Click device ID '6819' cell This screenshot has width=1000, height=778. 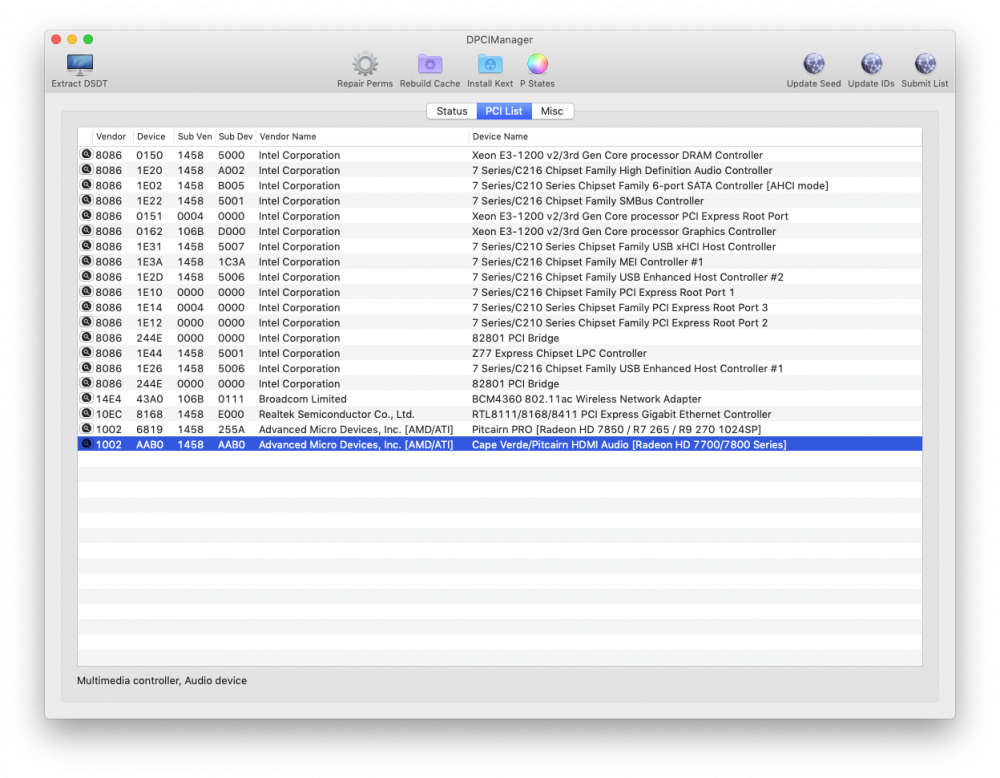pos(149,430)
